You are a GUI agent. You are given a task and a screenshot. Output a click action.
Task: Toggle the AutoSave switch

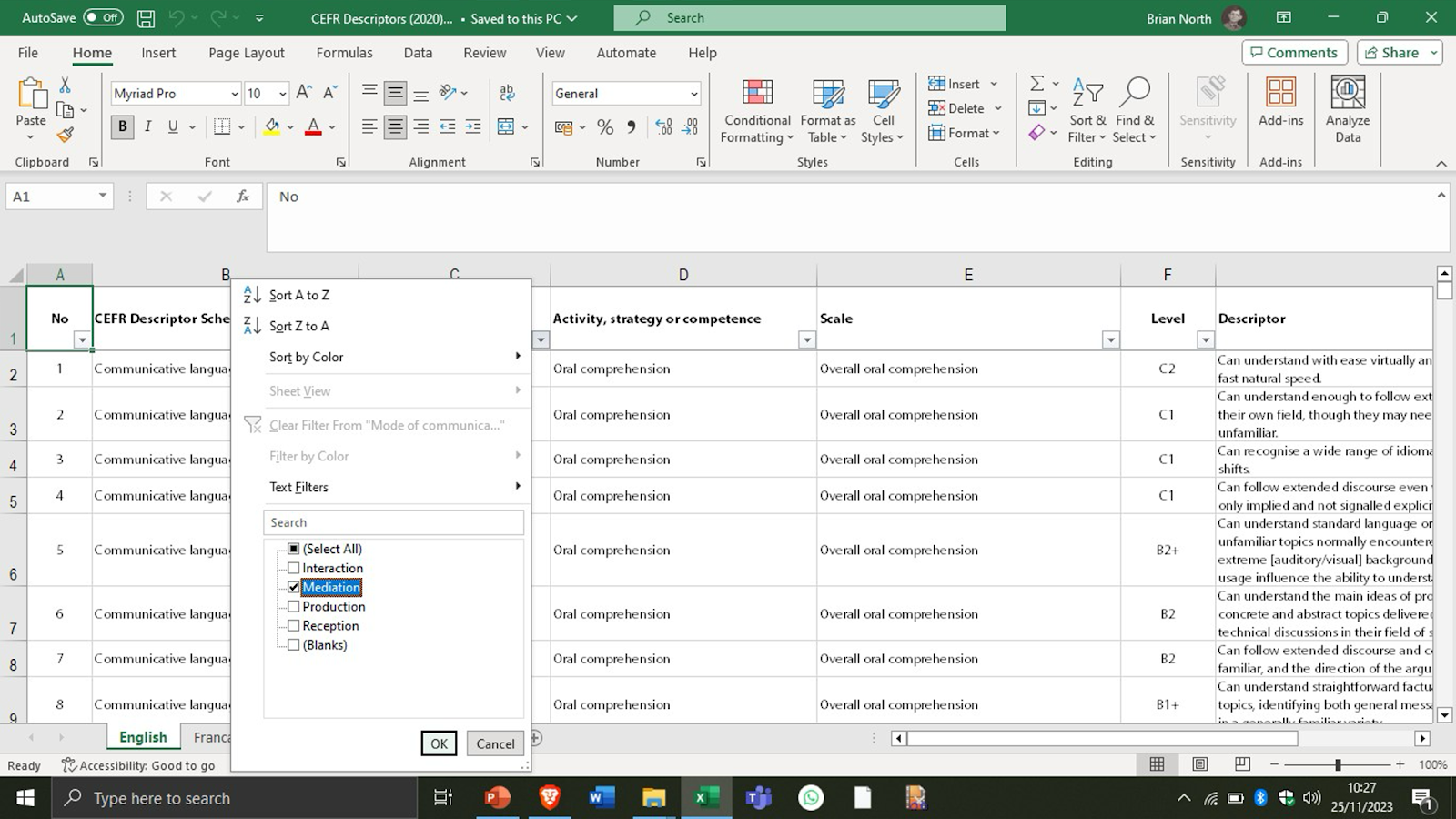103,17
